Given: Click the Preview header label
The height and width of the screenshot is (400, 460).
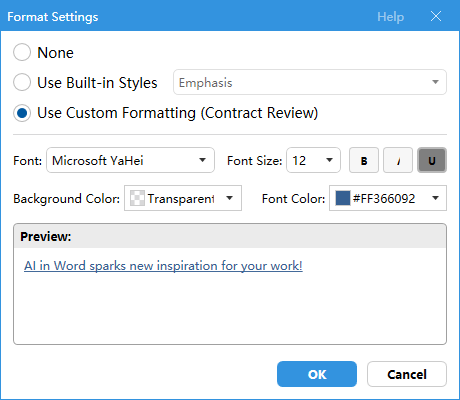Looking at the screenshot, I should pyautogui.click(x=46, y=236).
